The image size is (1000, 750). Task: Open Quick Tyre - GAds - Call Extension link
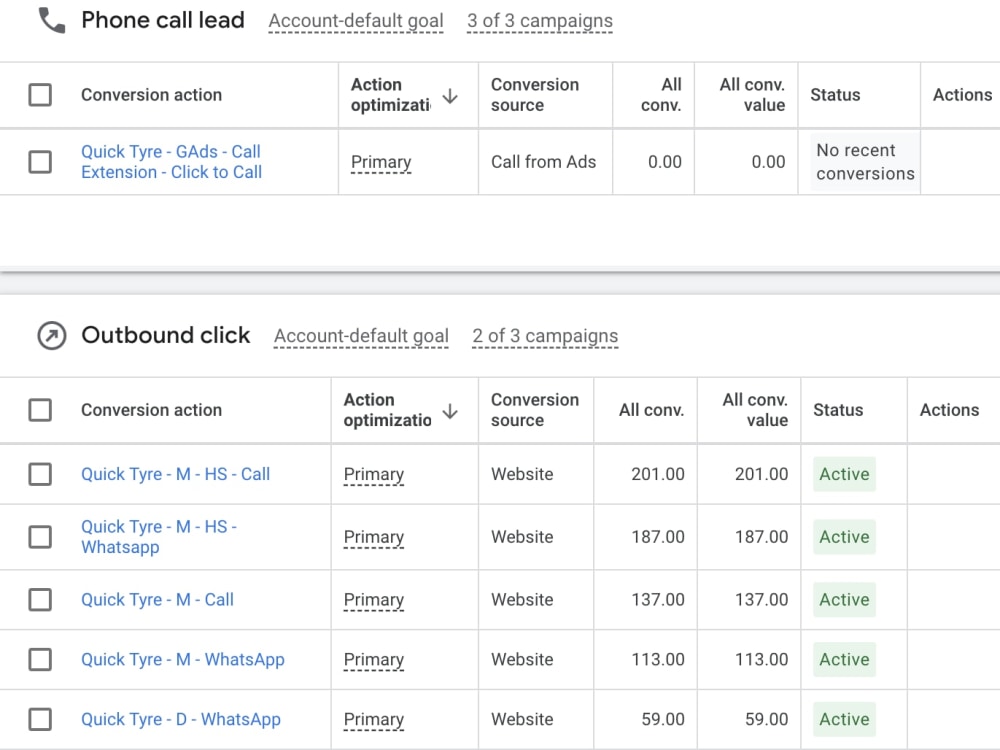pyautogui.click(x=172, y=162)
